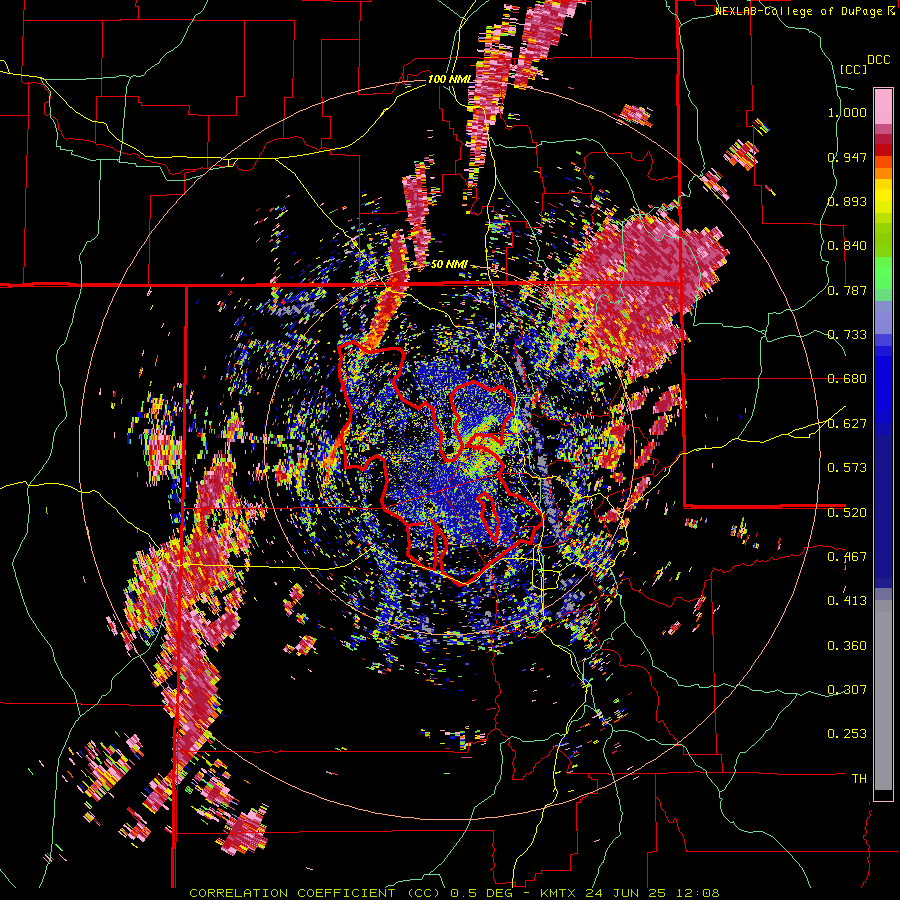
Task: Click the TH label beside the color bar
Action: tap(859, 779)
